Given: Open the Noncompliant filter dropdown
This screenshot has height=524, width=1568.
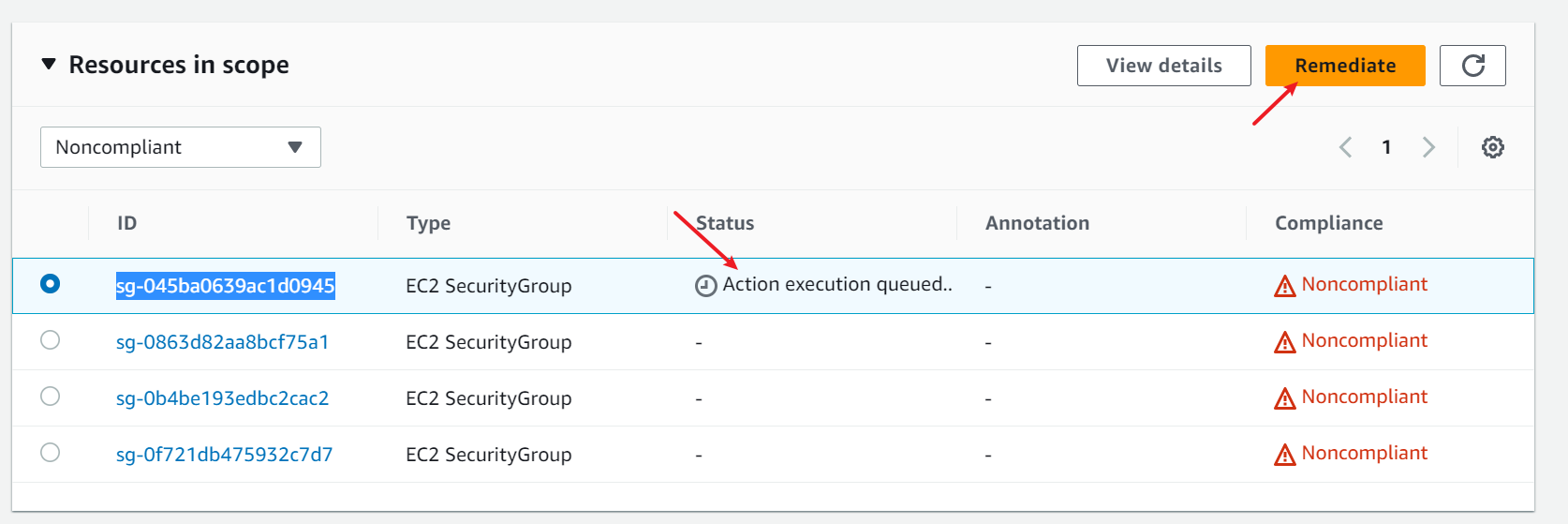Looking at the screenshot, I should point(180,147).
